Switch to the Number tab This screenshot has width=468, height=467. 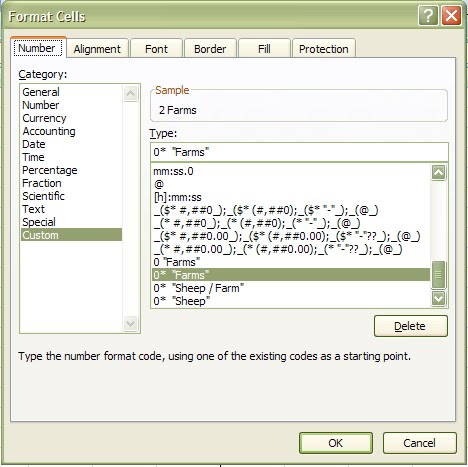pos(38,48)
